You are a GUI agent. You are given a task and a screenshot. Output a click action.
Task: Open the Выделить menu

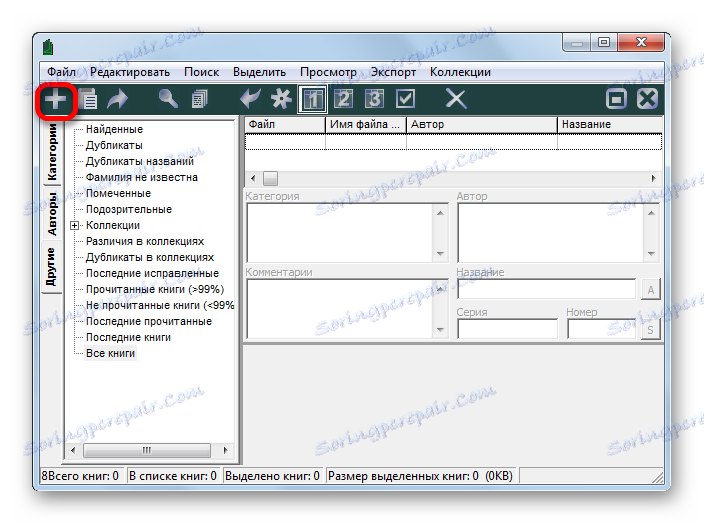tap(259, 72)
